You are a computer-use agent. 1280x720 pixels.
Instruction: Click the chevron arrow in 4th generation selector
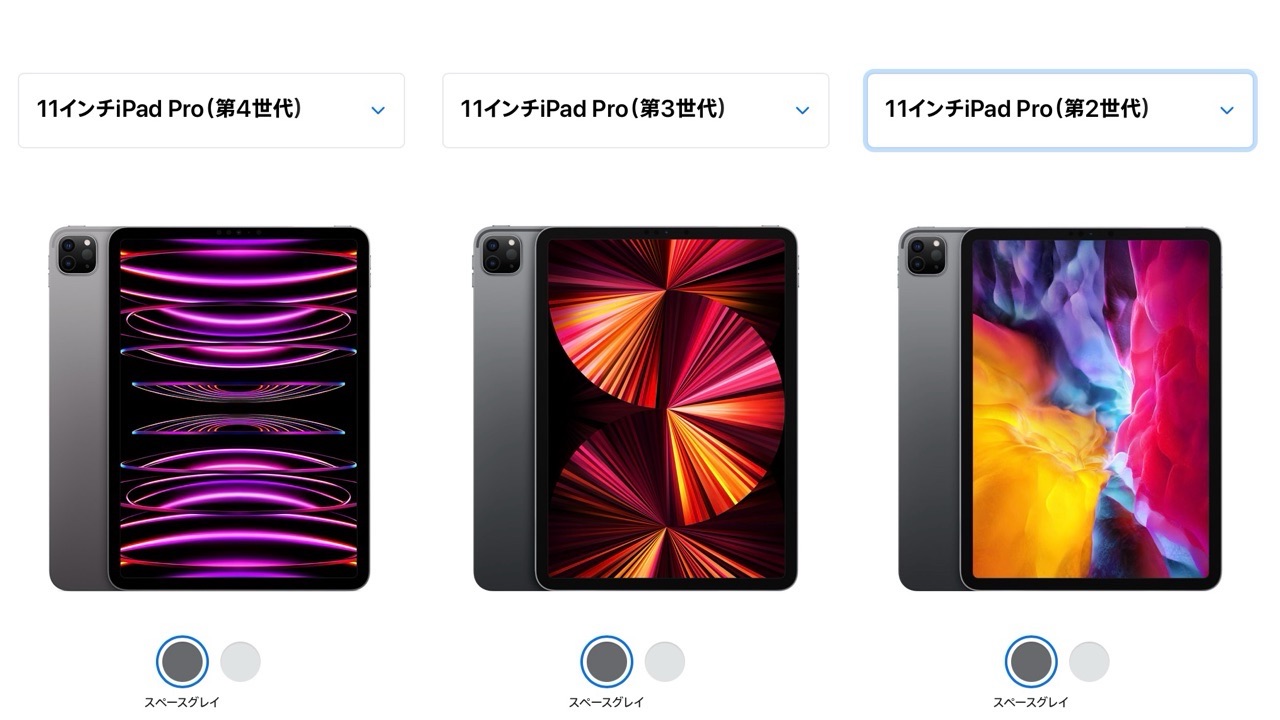click(378, 110)
